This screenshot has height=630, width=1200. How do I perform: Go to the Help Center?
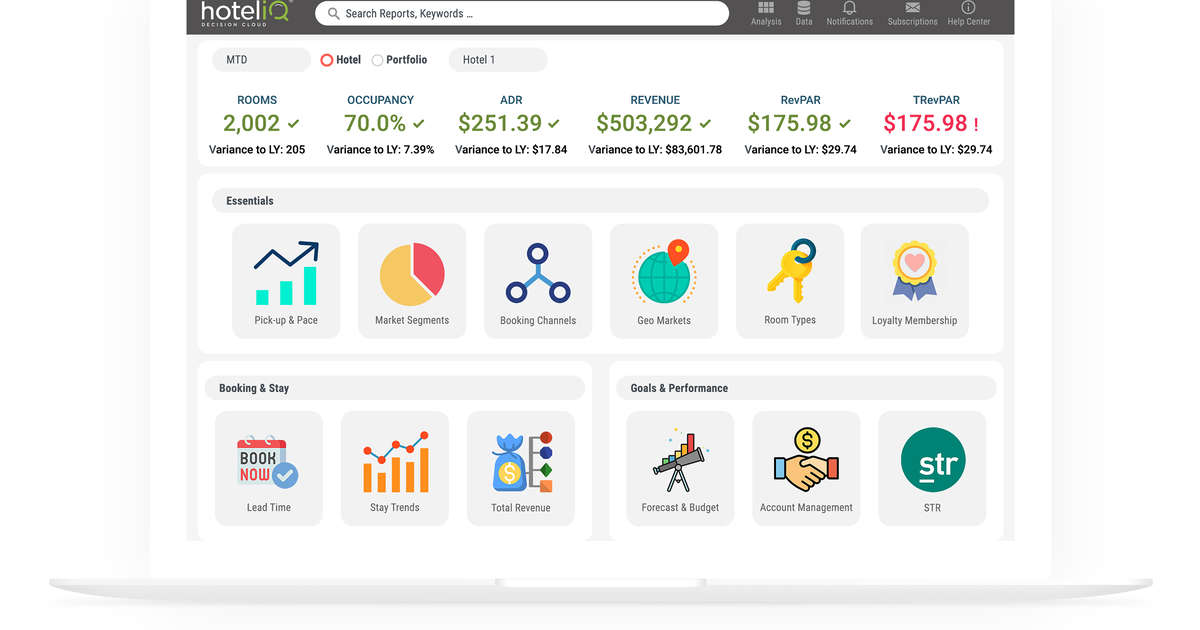(968, 13)
